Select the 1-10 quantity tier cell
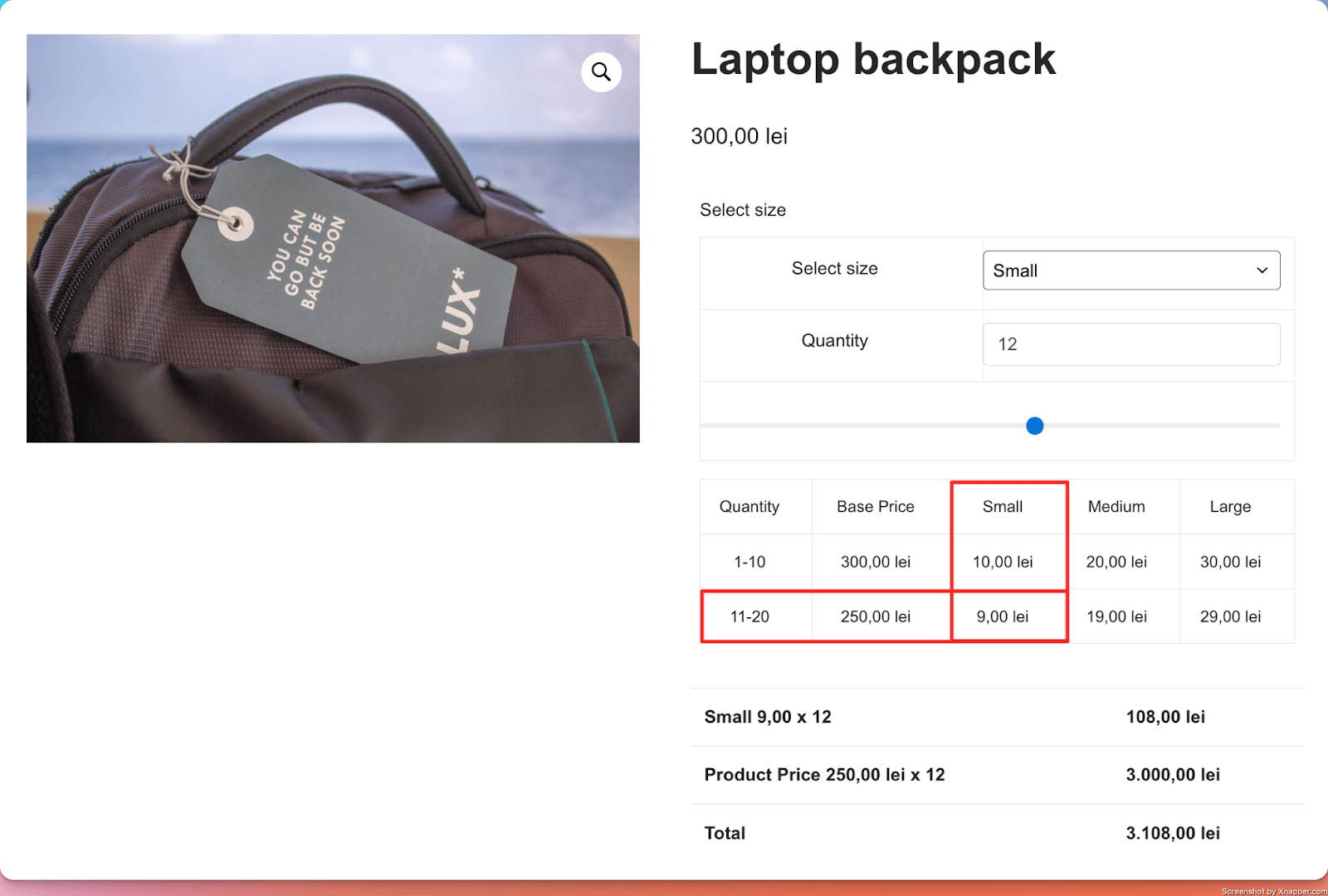The width and height of the screenshot is (1328, 896). point(749,562)
